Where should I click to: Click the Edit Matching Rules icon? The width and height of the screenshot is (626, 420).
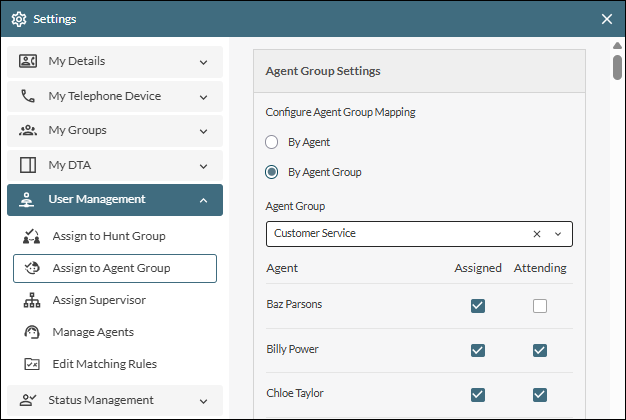(x=31, y=364)
